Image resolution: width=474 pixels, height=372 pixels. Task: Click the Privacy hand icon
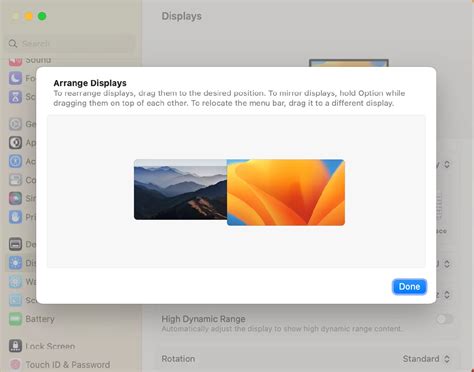(x=15, y=217)
